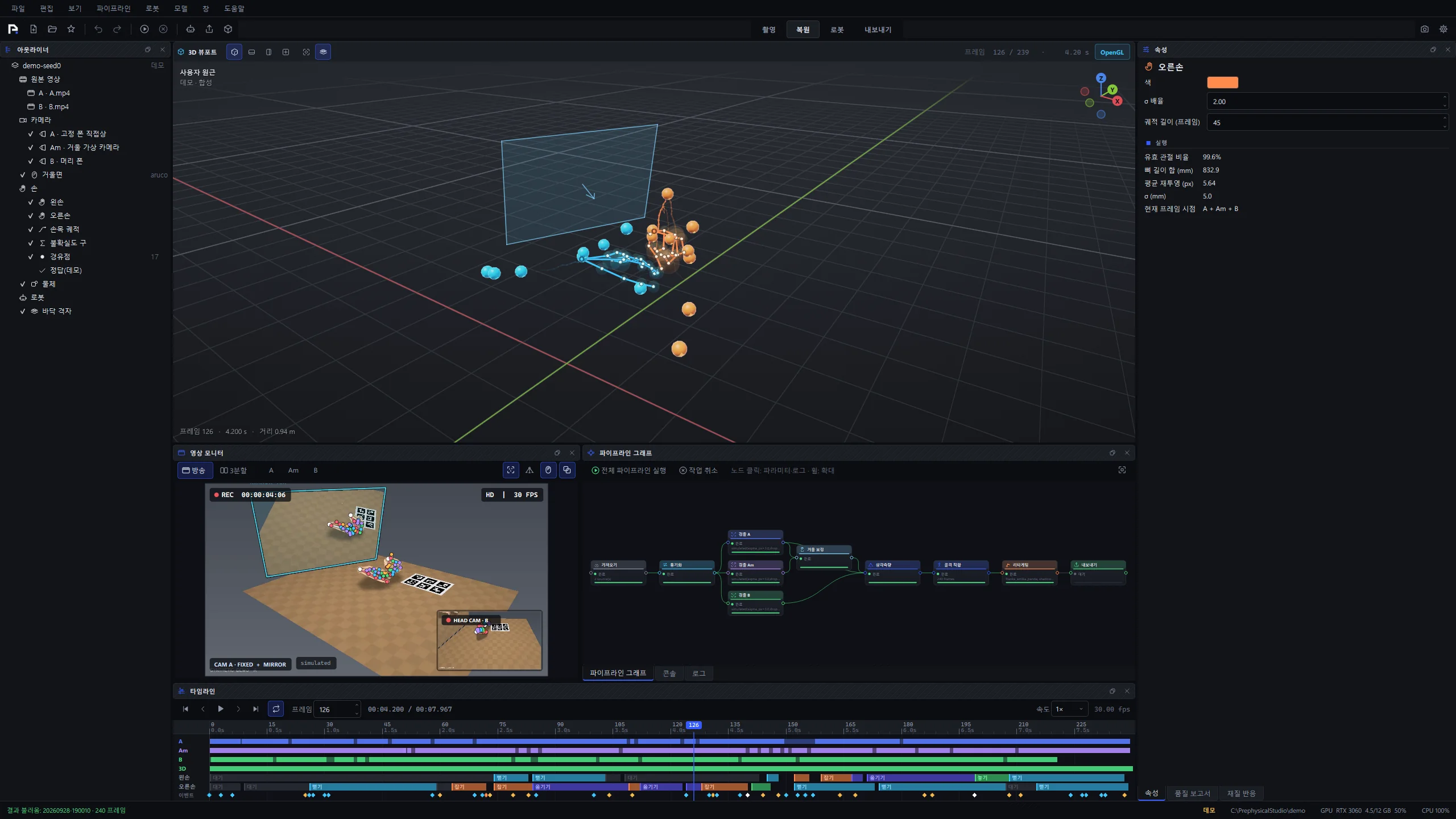The width and height of the screenshot is (1456, 819).
Task: Click the OpenGL renderer button
Action: [x=1112, y=52]
